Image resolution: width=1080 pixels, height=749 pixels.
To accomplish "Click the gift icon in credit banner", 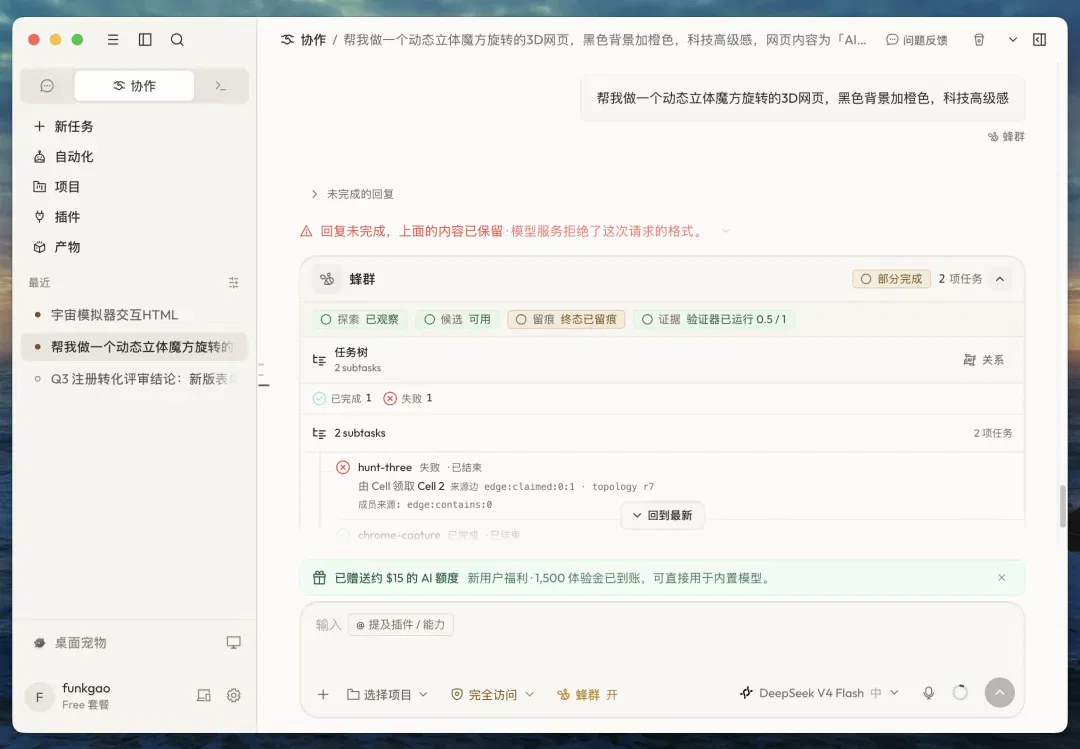I will (319, 578).
